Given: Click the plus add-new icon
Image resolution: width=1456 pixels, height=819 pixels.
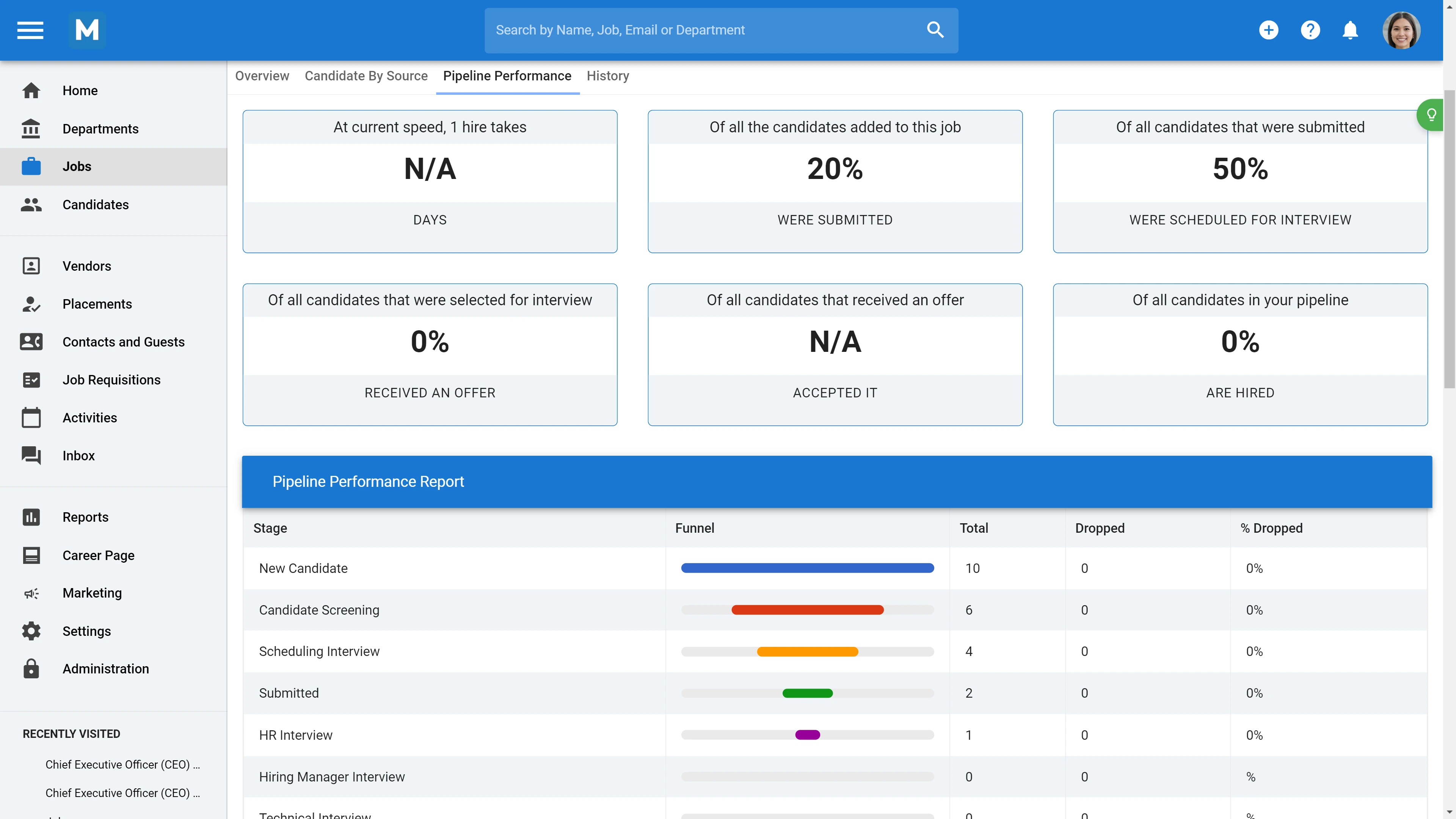Looking at the screenshot, I should coord(1268,30).
